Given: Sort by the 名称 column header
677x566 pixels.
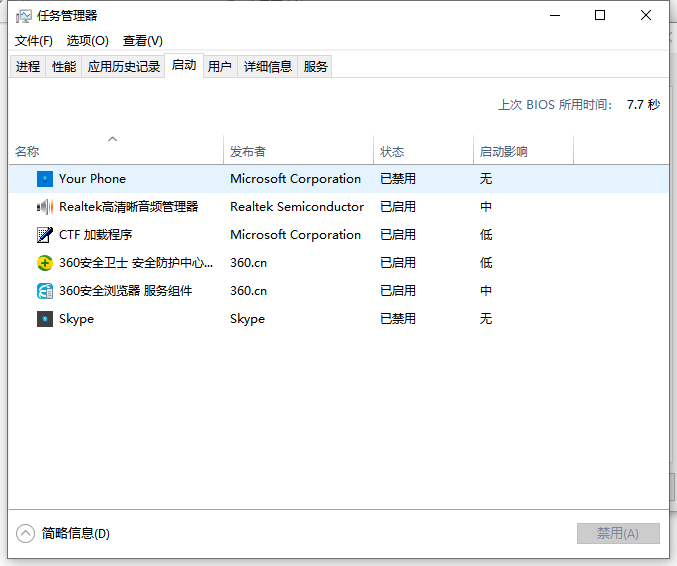Looking at the screenshot, I should click(116, 150).
